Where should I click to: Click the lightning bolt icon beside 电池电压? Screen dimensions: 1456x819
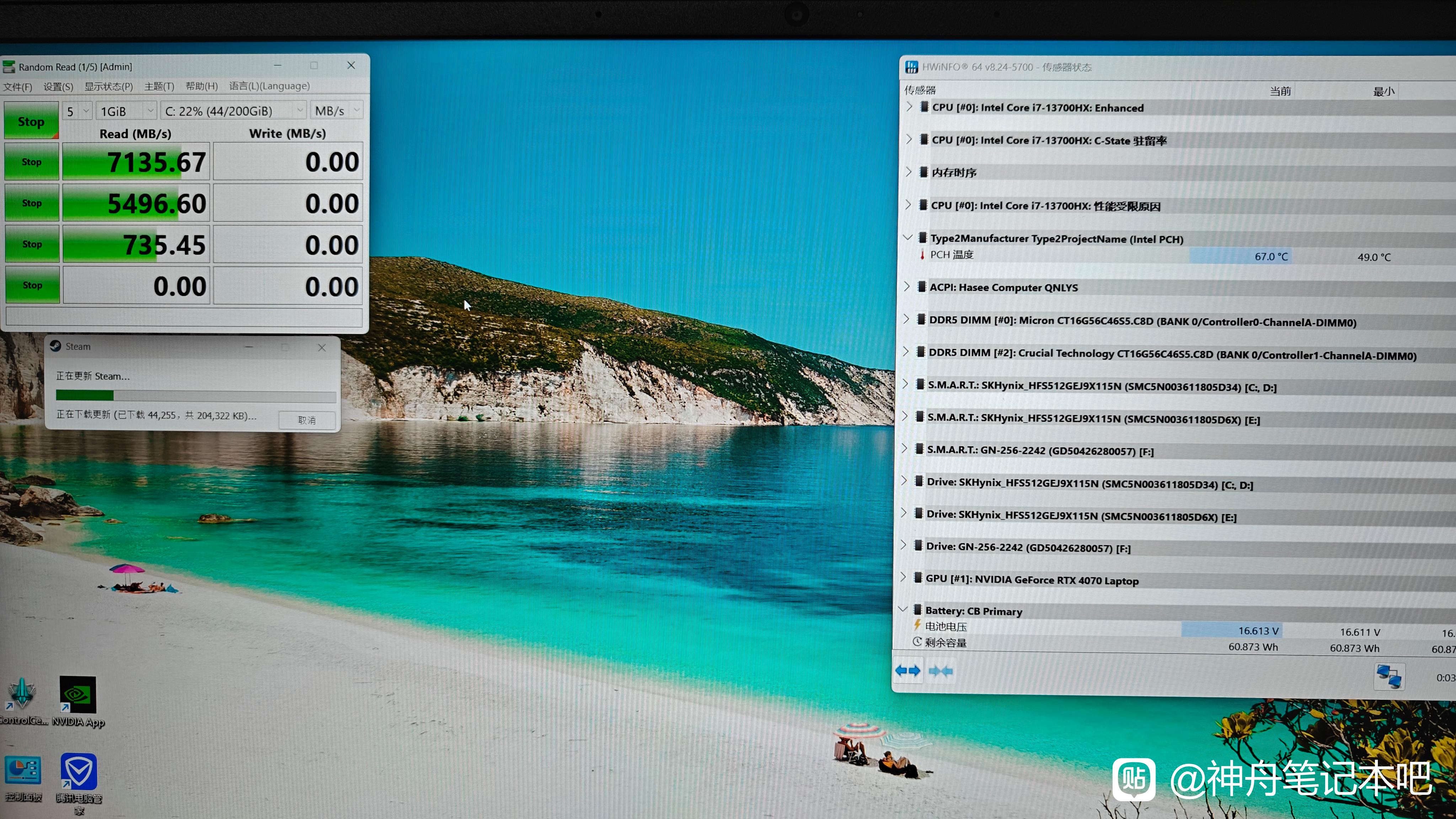point(917,625)
